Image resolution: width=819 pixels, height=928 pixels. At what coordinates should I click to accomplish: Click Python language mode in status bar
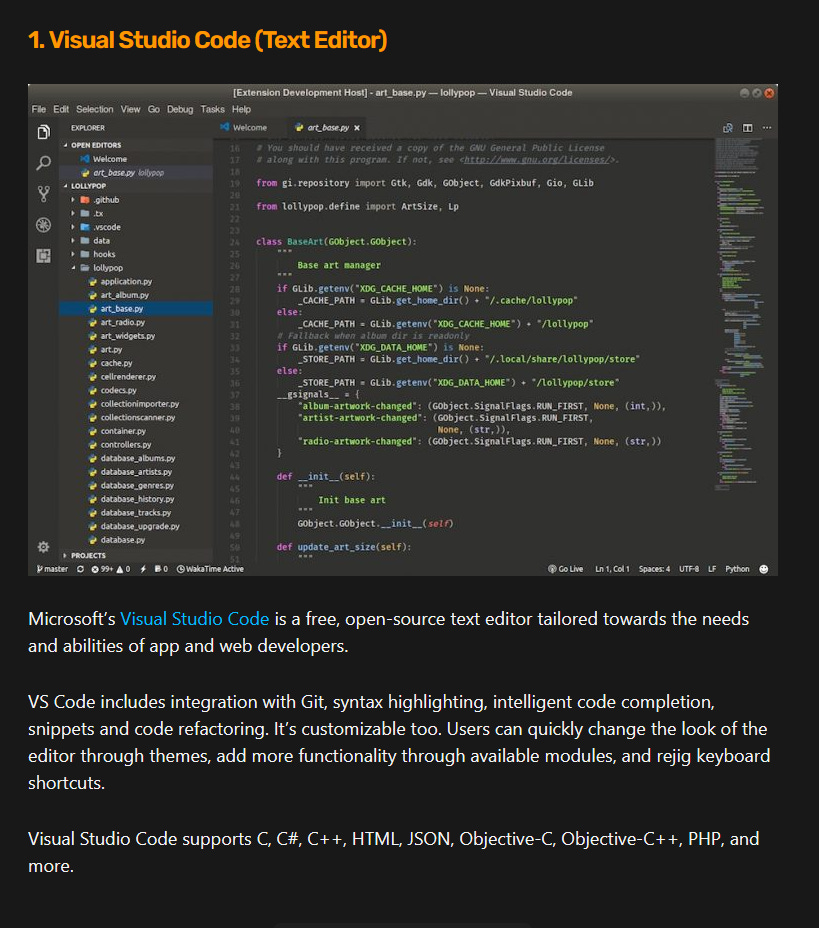pos(737,569)
